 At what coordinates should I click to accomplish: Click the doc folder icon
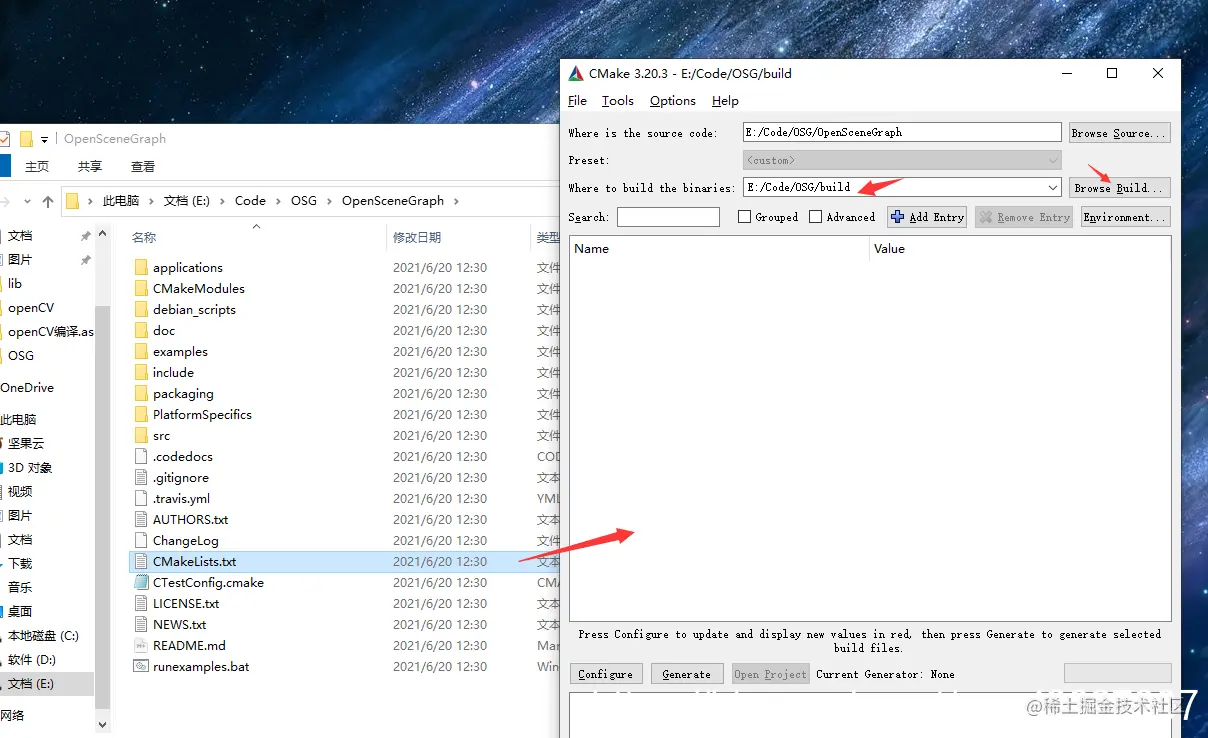(141, 330)
